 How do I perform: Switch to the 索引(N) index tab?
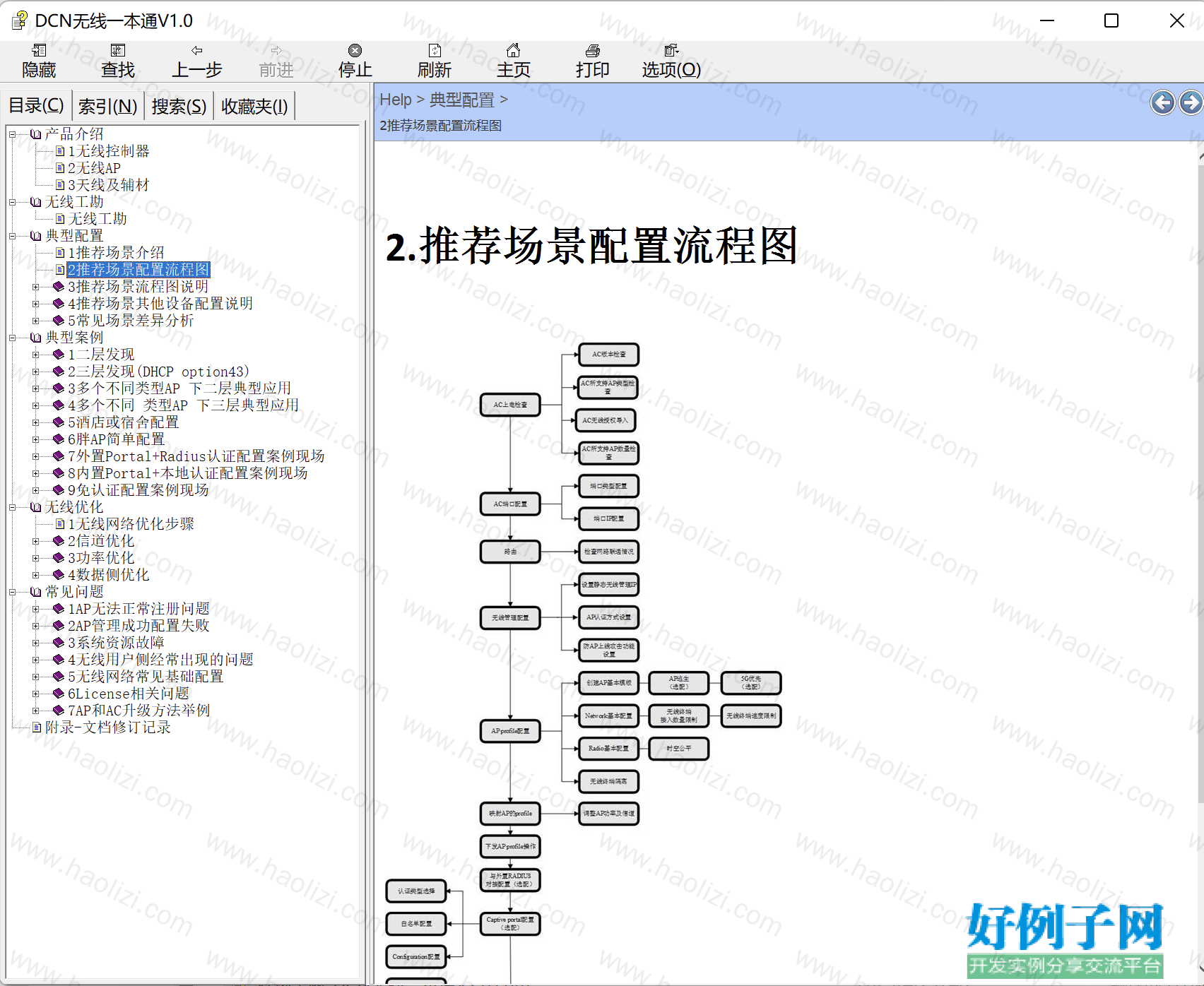coord(107,106)
